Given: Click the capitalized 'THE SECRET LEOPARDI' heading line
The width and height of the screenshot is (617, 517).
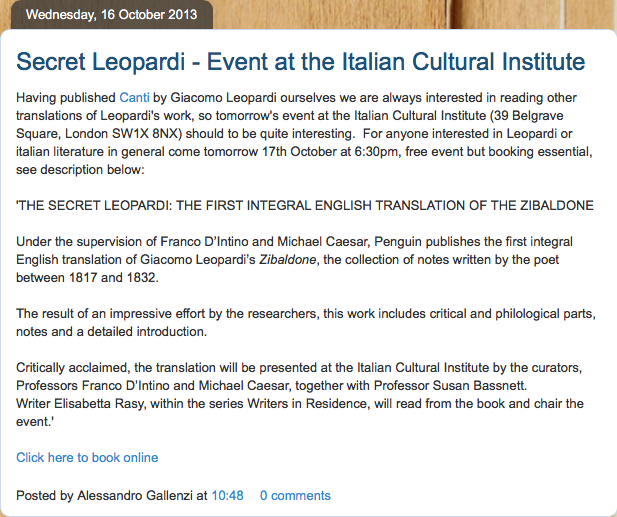Looking at the screenshot, I should point(305,205).
